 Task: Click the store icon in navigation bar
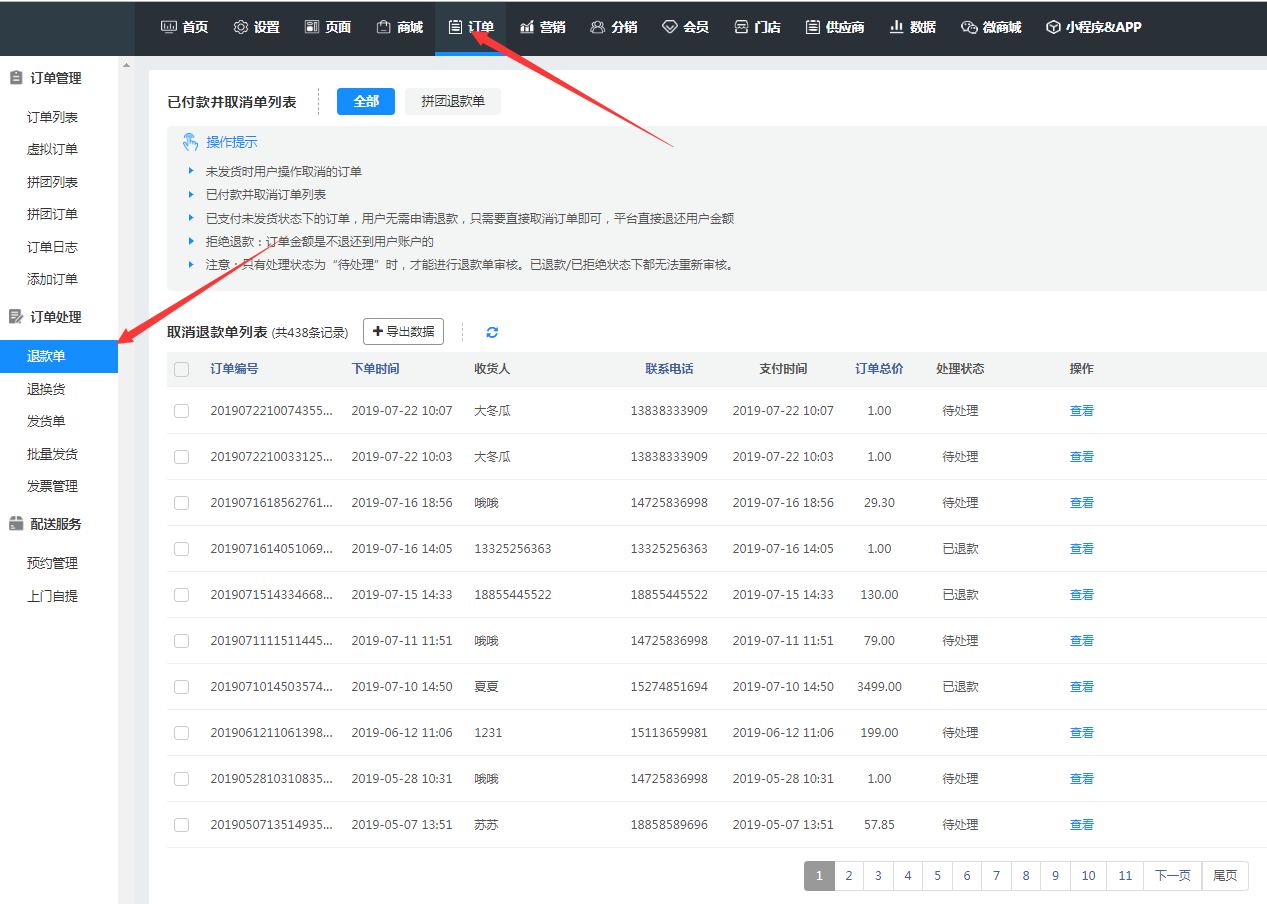[741, 27]
